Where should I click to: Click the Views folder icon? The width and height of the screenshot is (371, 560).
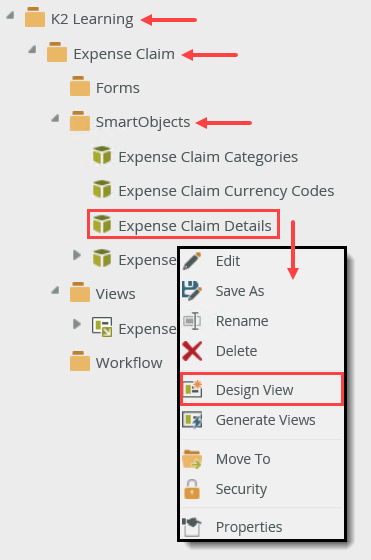click(x=80, y=292)
